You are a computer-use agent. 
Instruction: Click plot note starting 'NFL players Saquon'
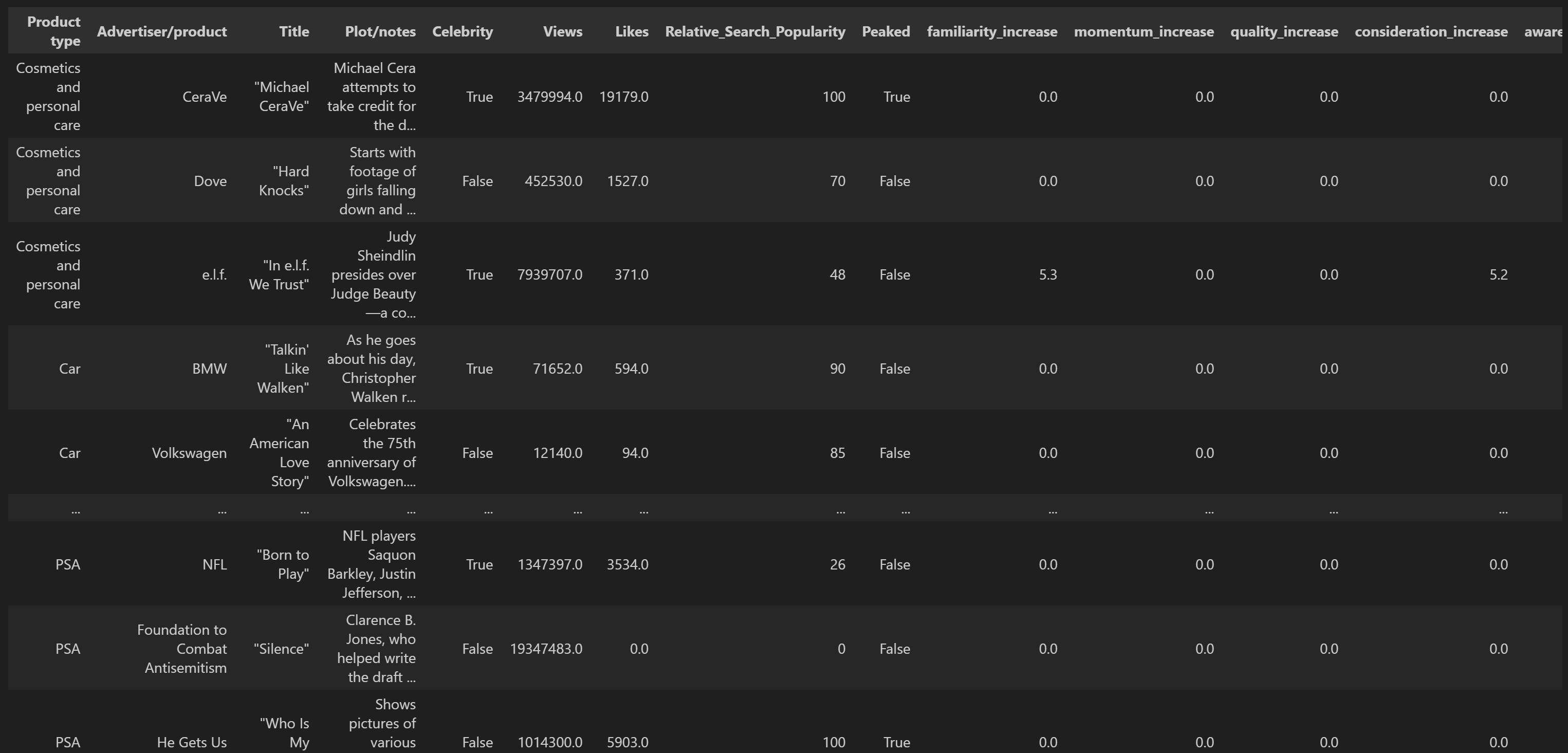(371, 564)
